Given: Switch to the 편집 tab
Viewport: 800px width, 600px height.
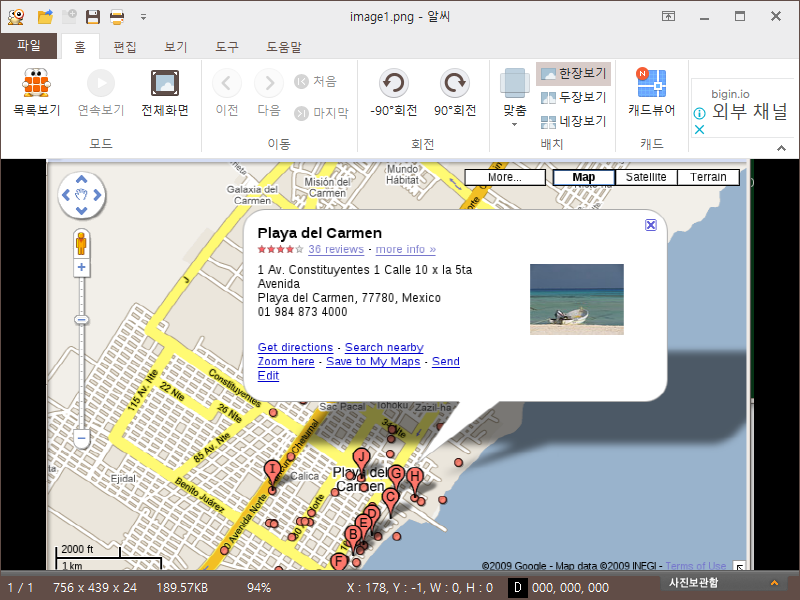Looking at the screenshot, I should click(125, 47).
